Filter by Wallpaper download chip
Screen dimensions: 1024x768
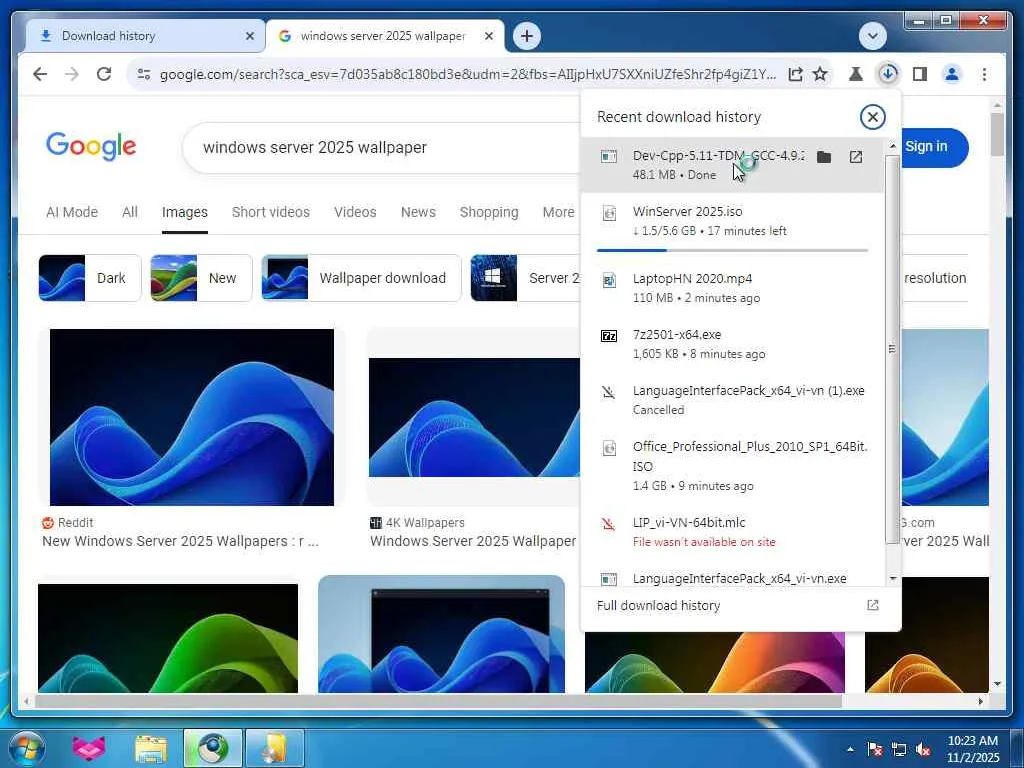(361, 278)
